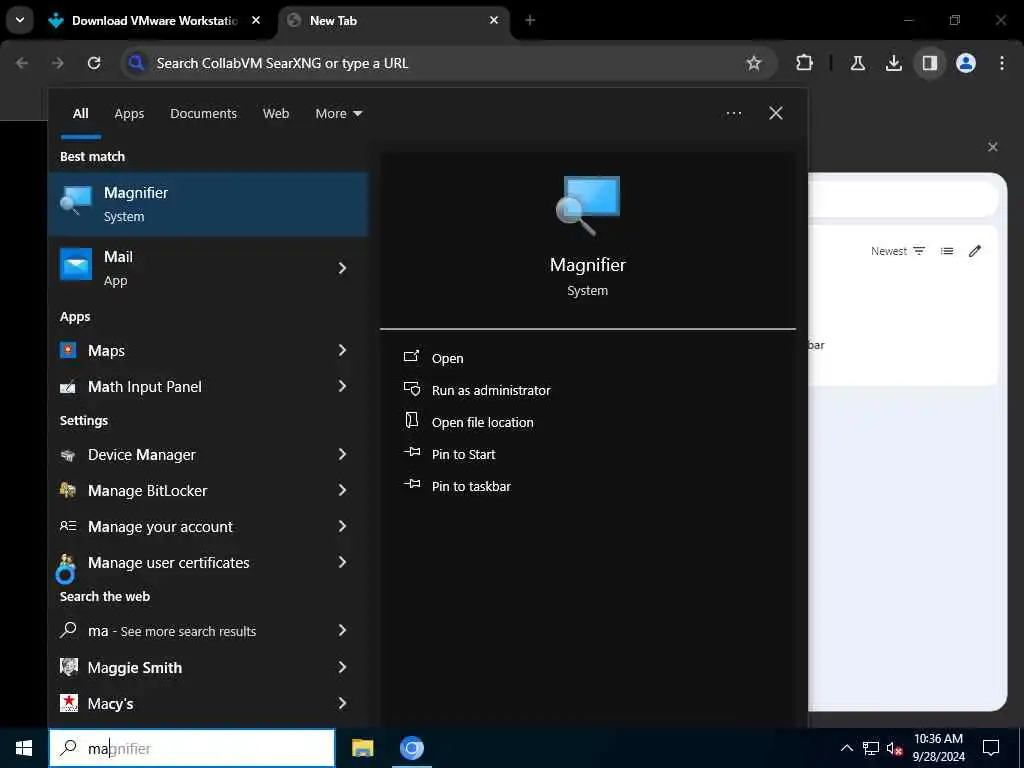Expand Maggie Smith web result arrow
This screenshot has width=1024, height=768.
(342, 667)
